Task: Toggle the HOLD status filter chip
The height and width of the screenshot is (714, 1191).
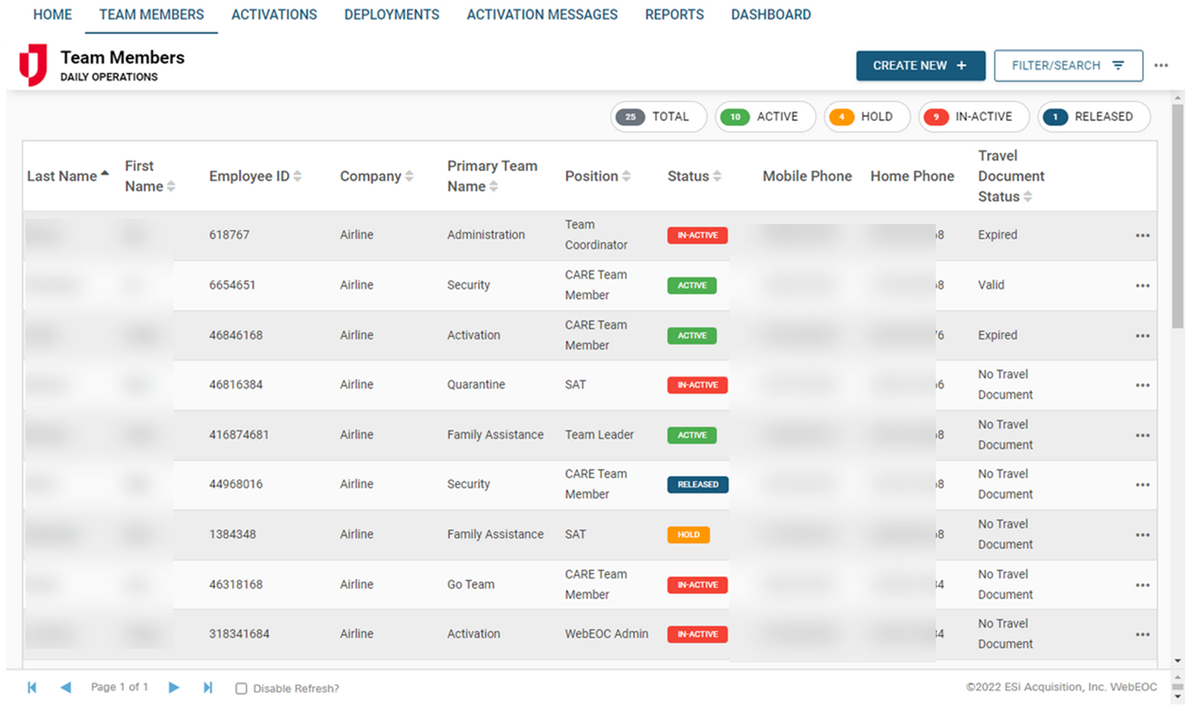Action: pyautogui.click(x=866, y=117)
